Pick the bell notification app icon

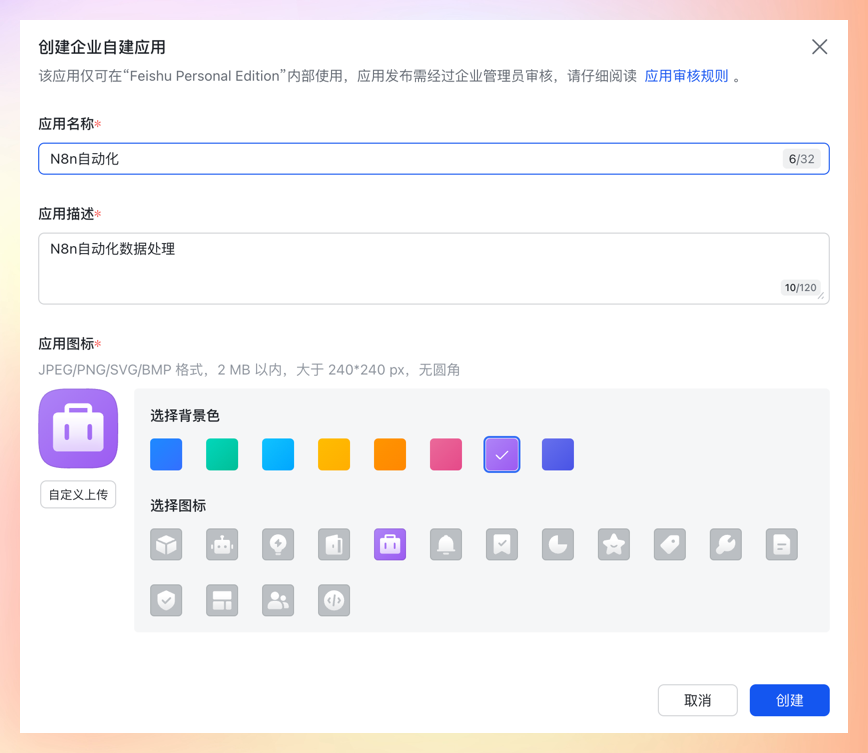pos(446,544)
